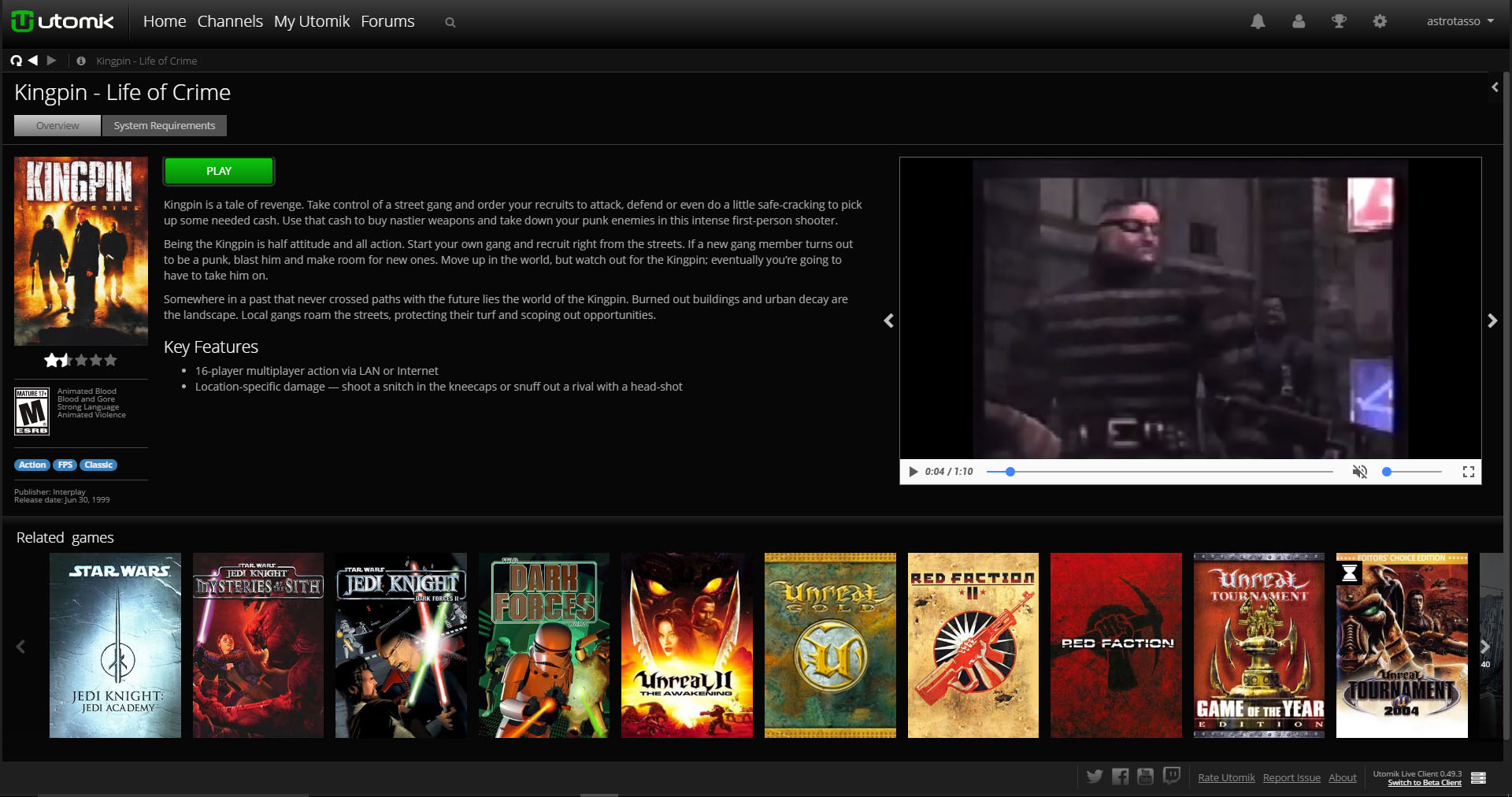Open the Twitch icon in footer

[1172, 777]
